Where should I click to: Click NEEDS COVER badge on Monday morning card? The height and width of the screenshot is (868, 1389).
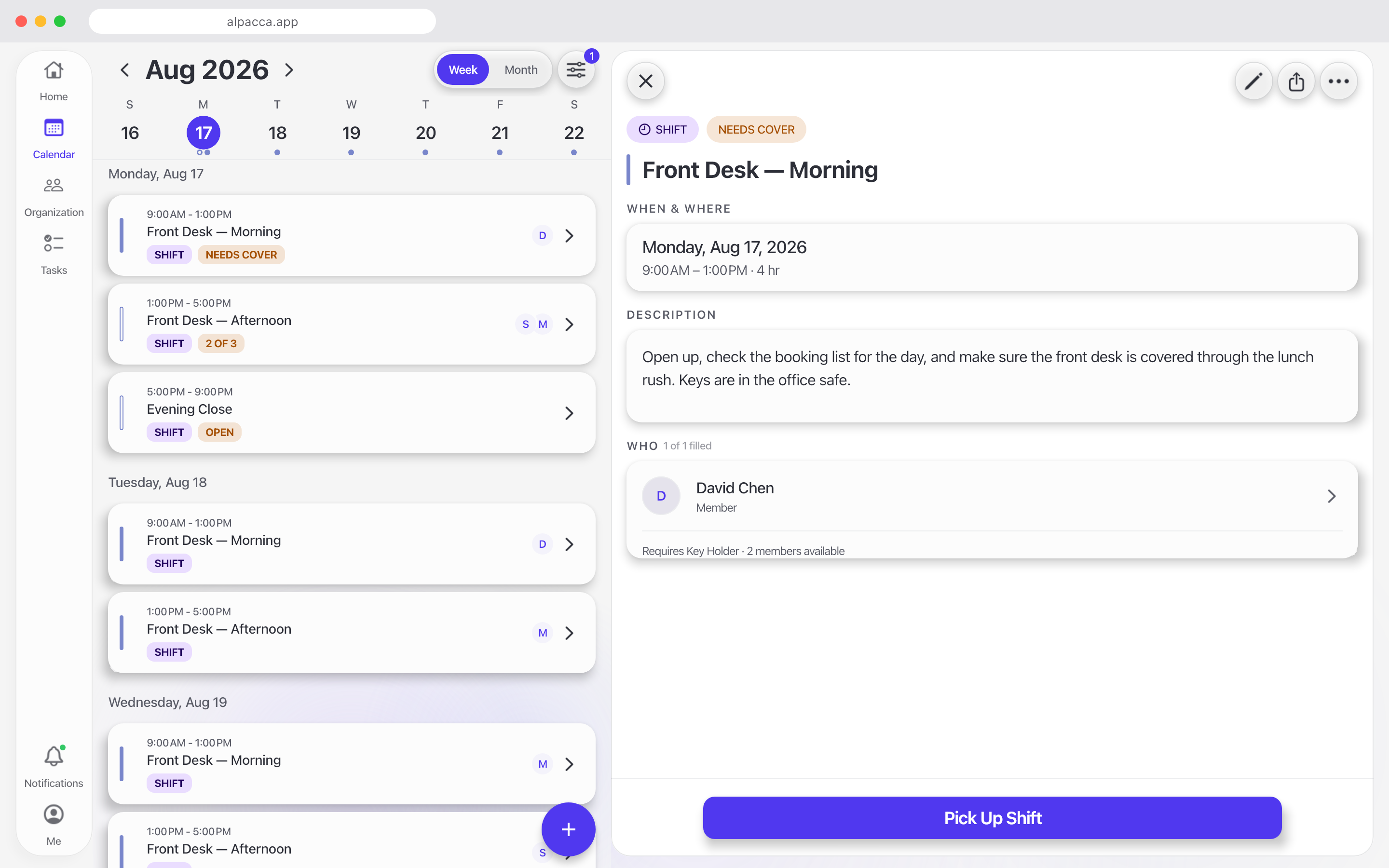point(241,255)
